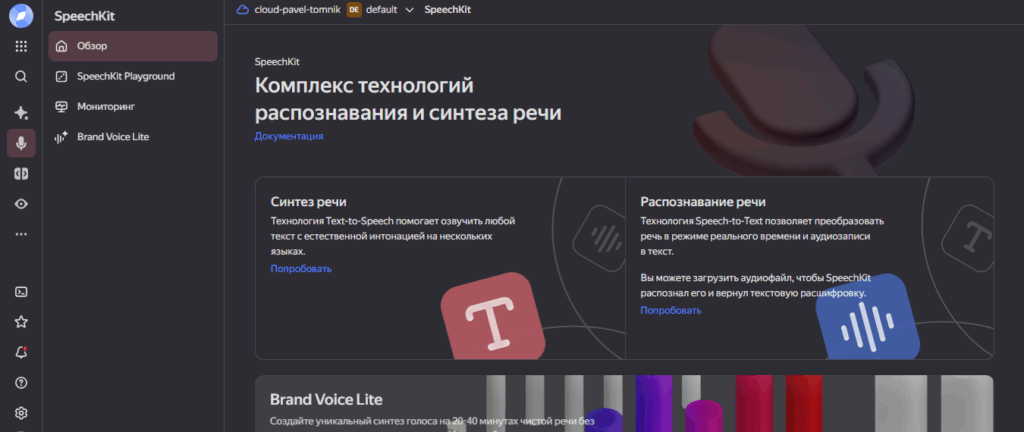The image size is (1024, 432).
Task: Click the SpeechKit sidebar title
Action: (x=84, y=16)
